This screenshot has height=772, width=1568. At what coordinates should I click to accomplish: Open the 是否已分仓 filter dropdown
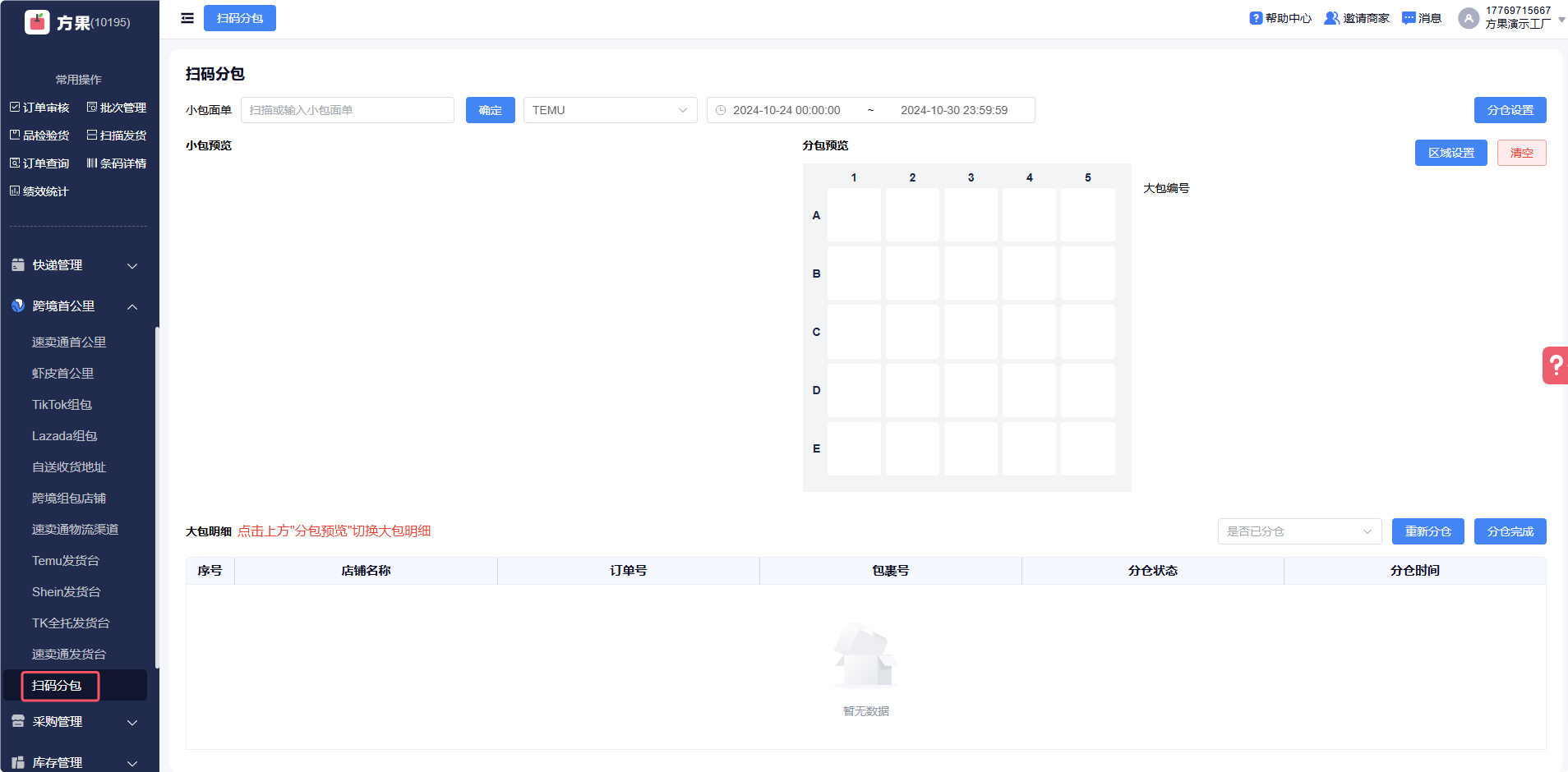pyautogui.click(x=1298, y=531)
